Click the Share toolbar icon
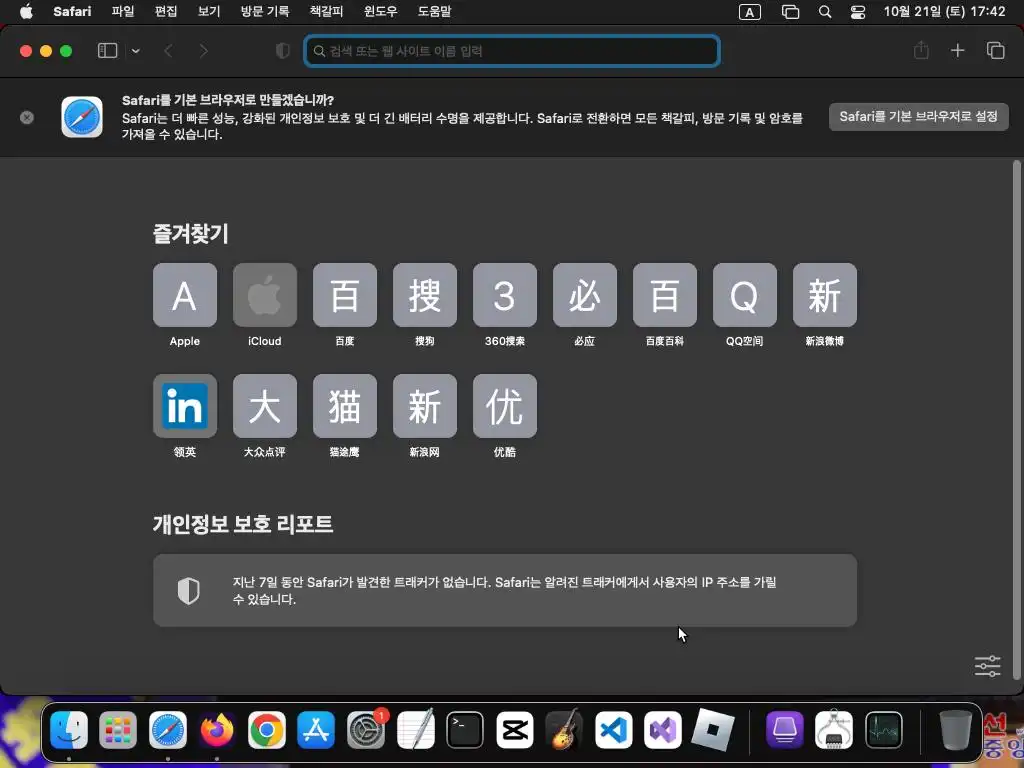The image size is (1024, 768). click(x=921, y=50)
